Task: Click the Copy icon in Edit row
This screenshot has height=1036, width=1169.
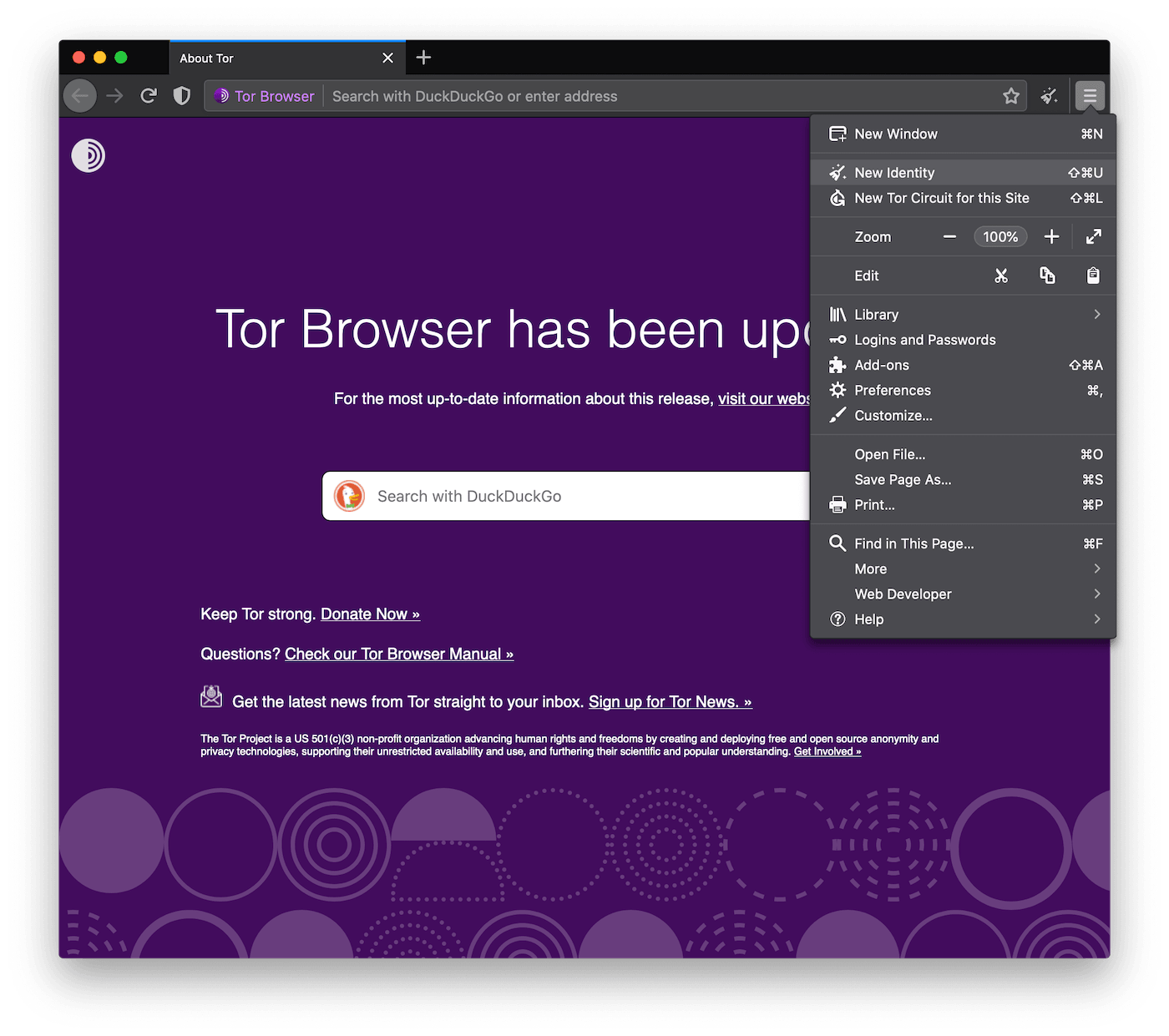Action: (x=1047, y=275)
